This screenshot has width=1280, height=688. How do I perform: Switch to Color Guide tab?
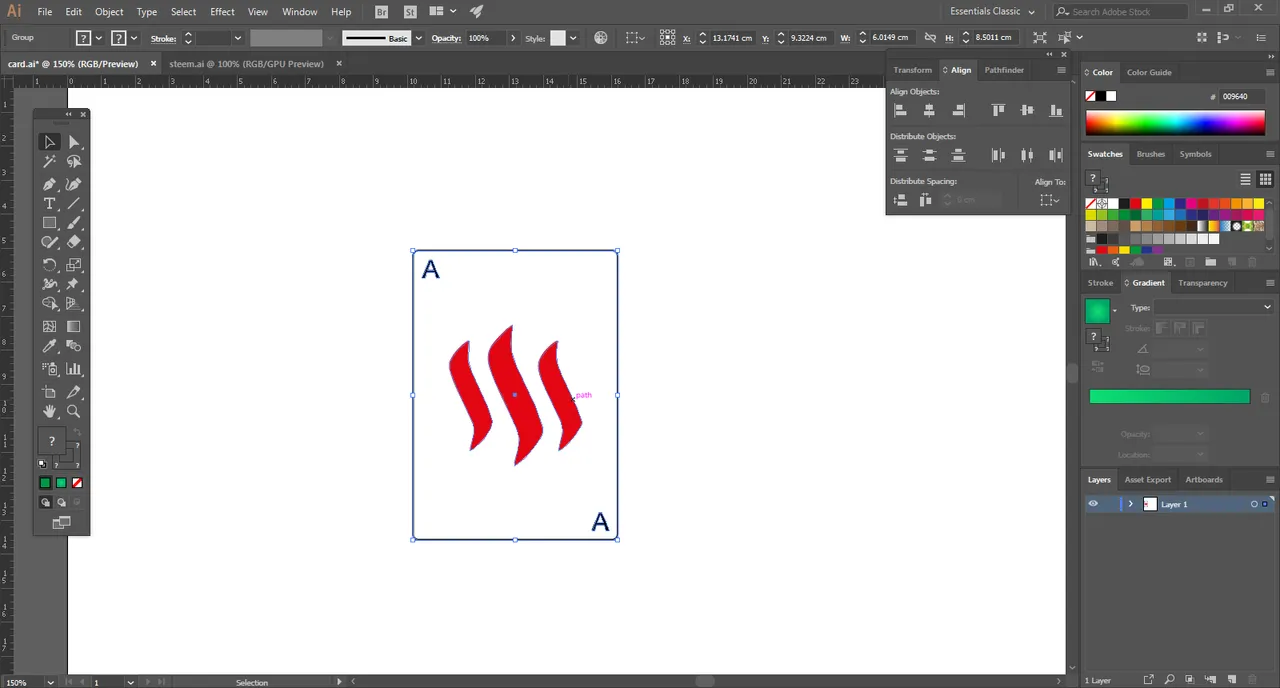1149,72
